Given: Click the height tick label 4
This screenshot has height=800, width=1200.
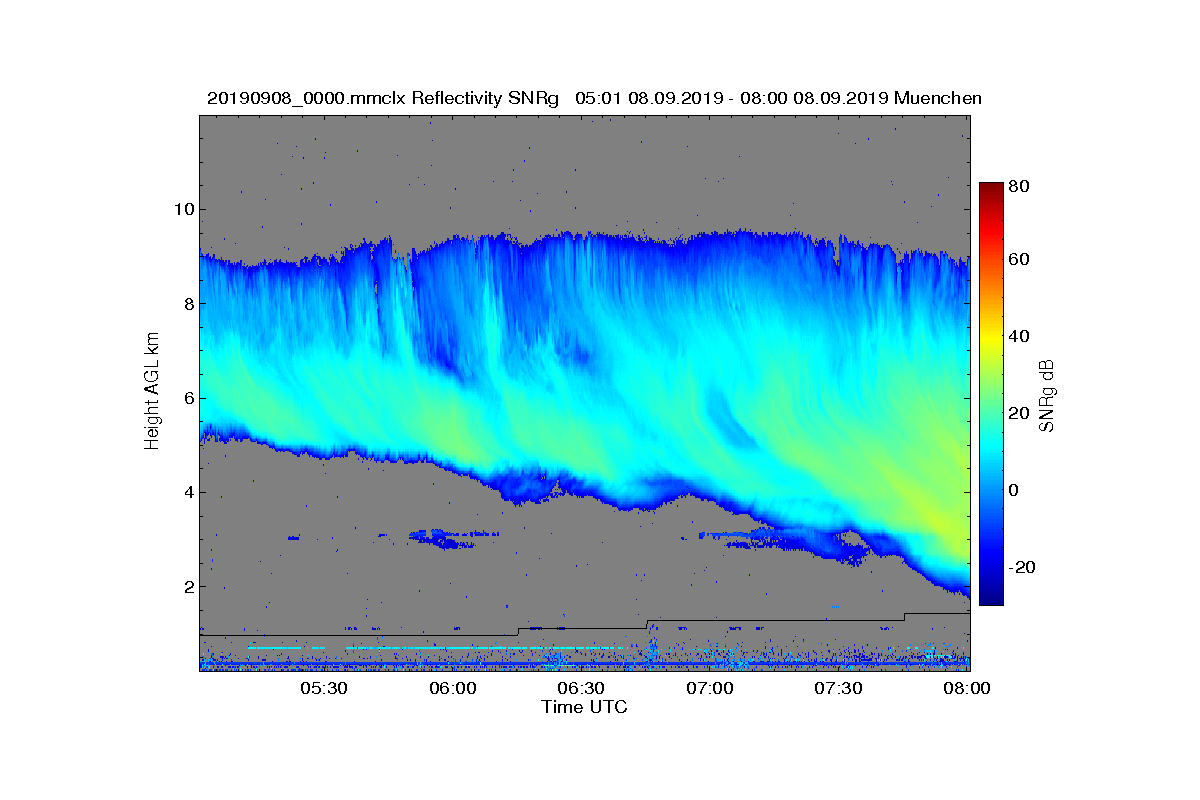Looking at the screenshot, I should point(187,492).
